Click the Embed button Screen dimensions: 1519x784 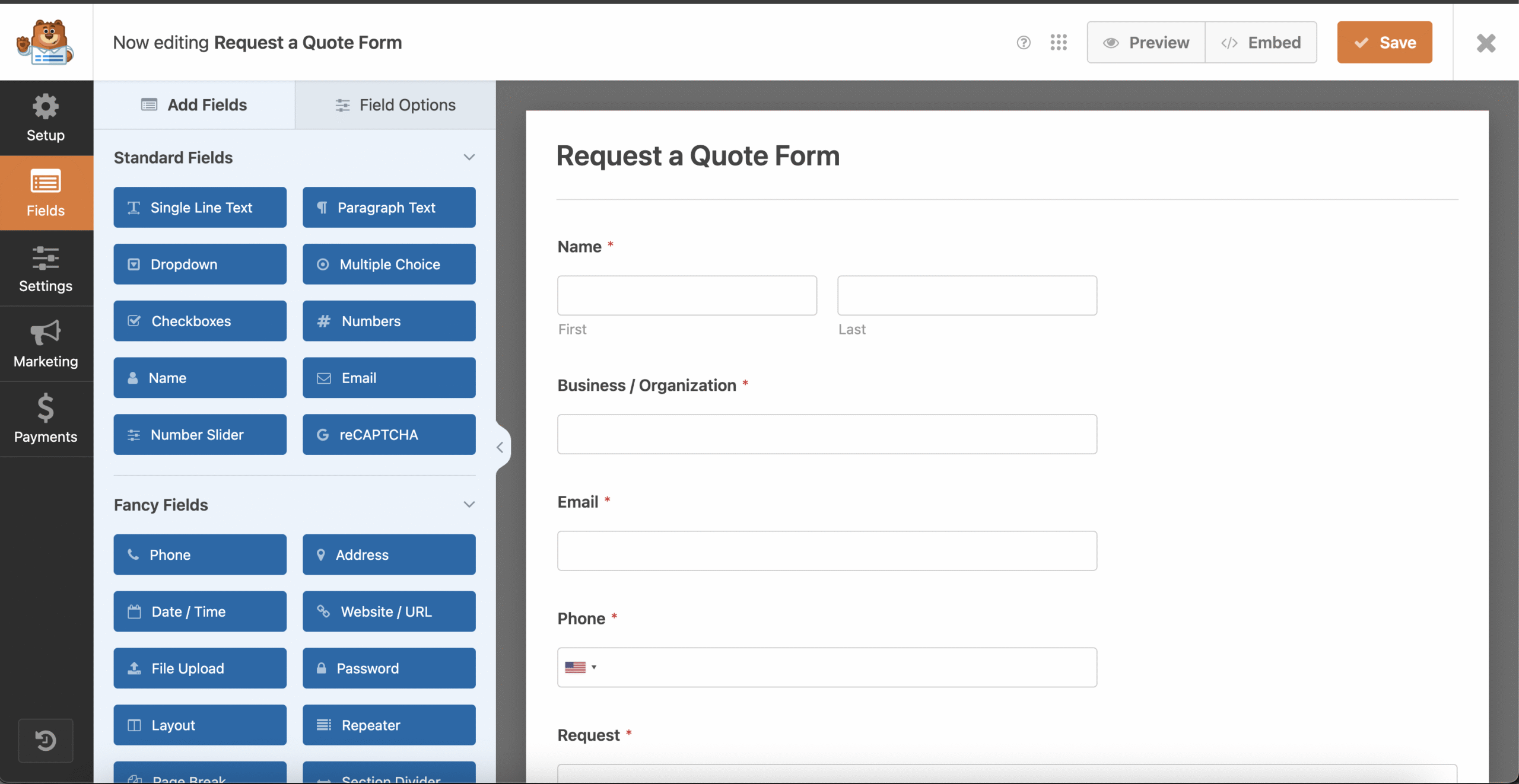[1261, 43]
